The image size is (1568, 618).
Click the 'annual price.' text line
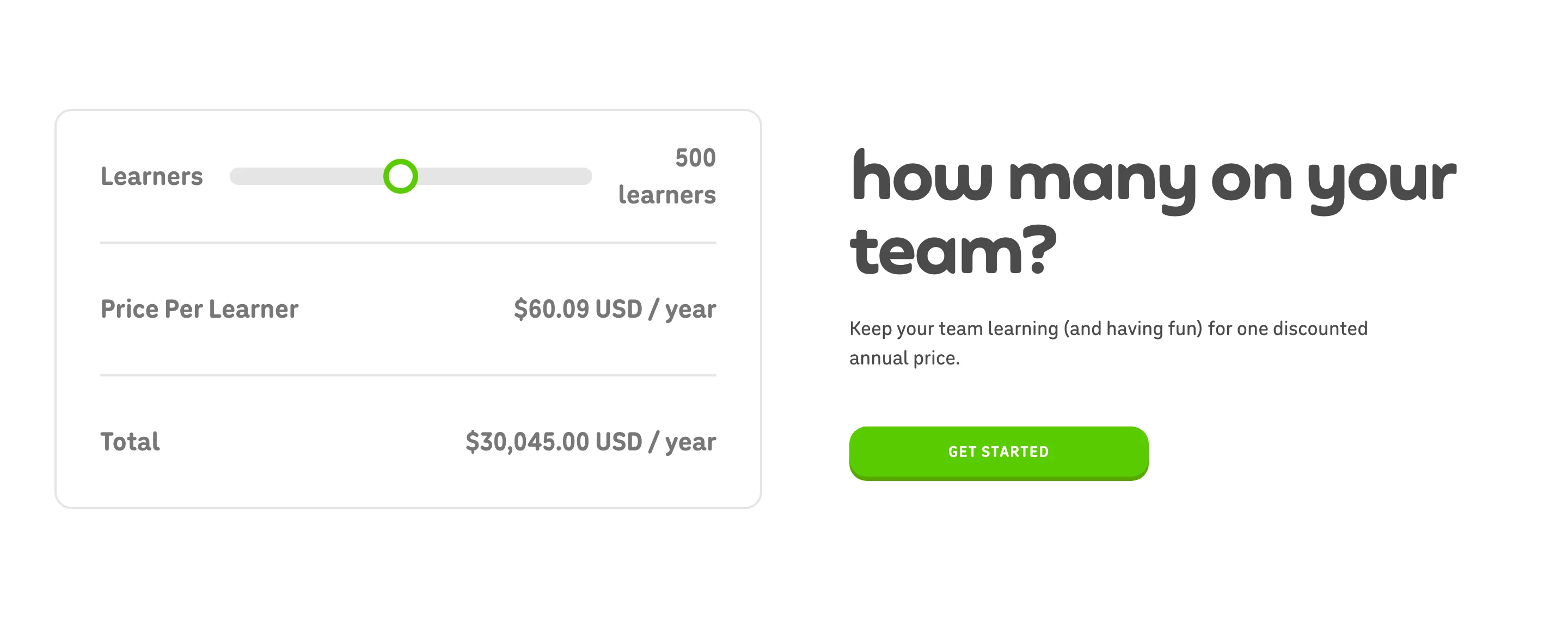(904, 359)
